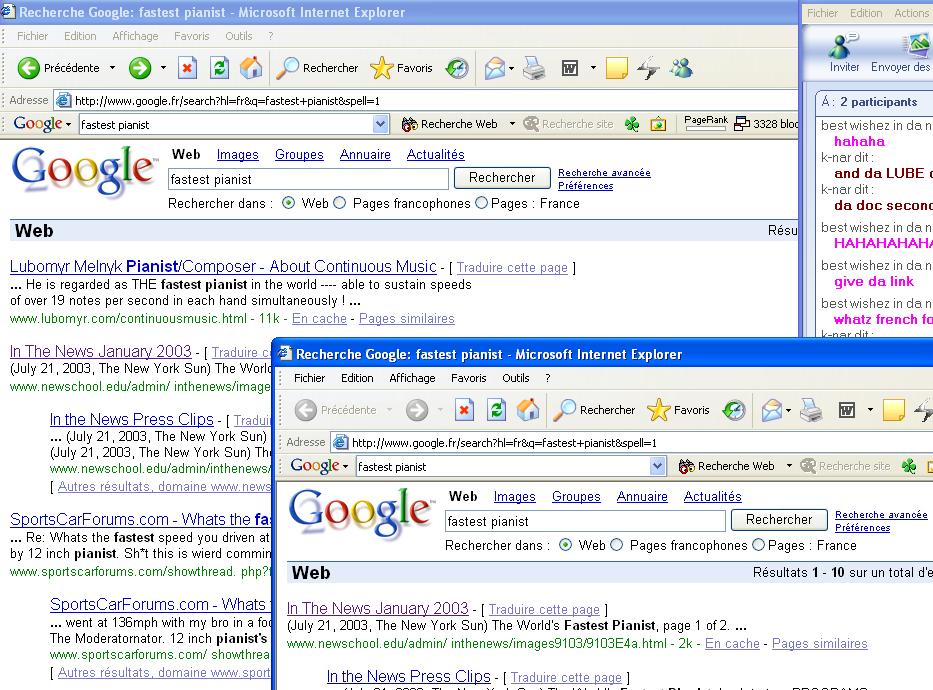Open Favoris star in the front IE window
The height and width of the screenshot is (690, 933).
pyautogui.click(x=678, y=410)
